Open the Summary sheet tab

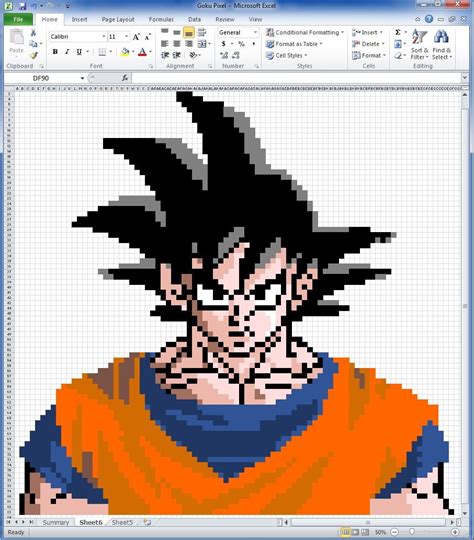(56, 522)
